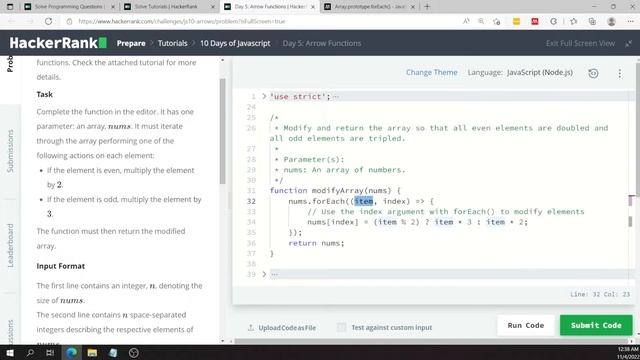The image size is (640, 360).
Task: Open browser settings and more menu
Action: tap(631, 21)
